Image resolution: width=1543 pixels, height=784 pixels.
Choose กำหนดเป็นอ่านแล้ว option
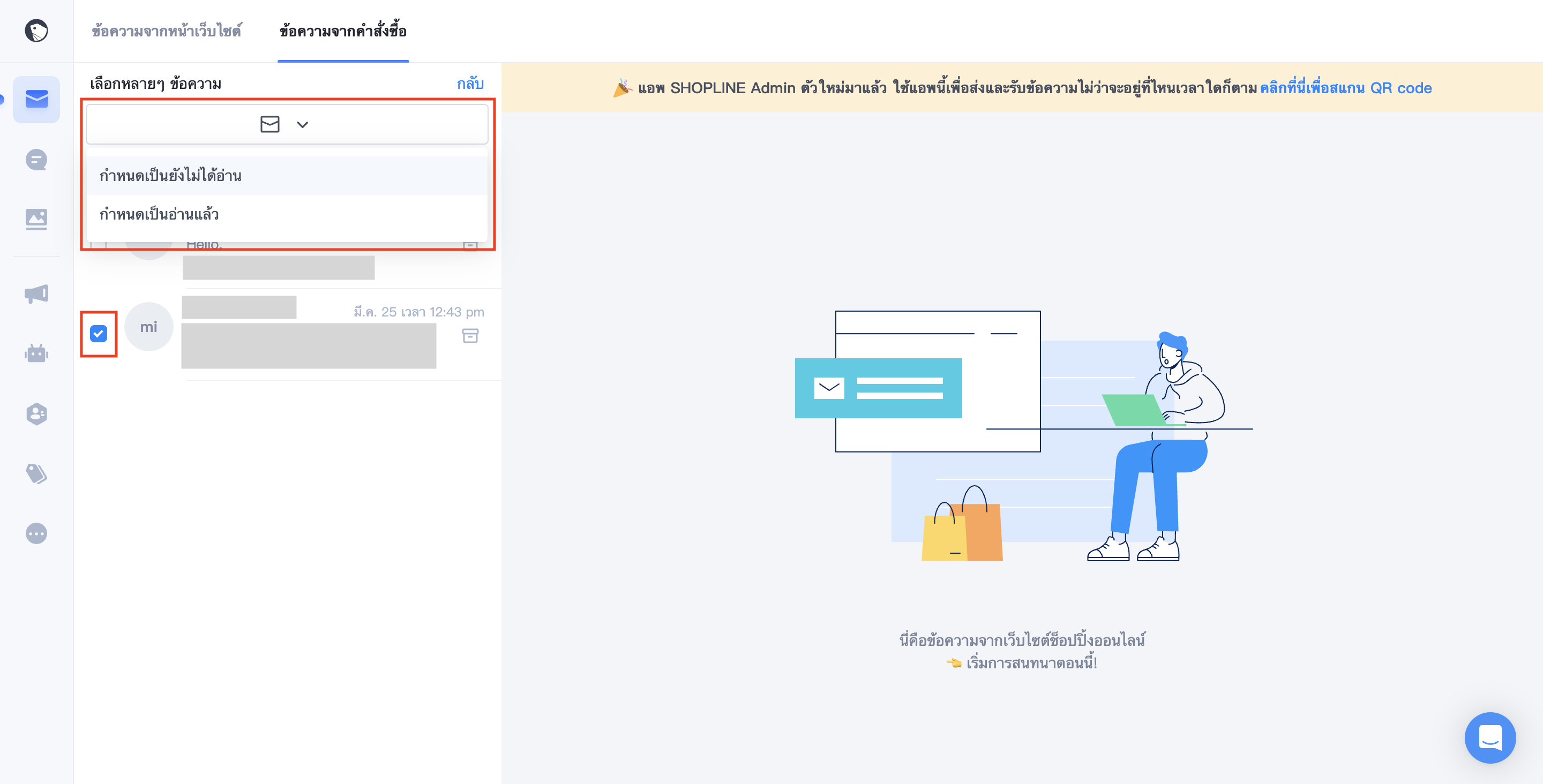coord(287,214)
